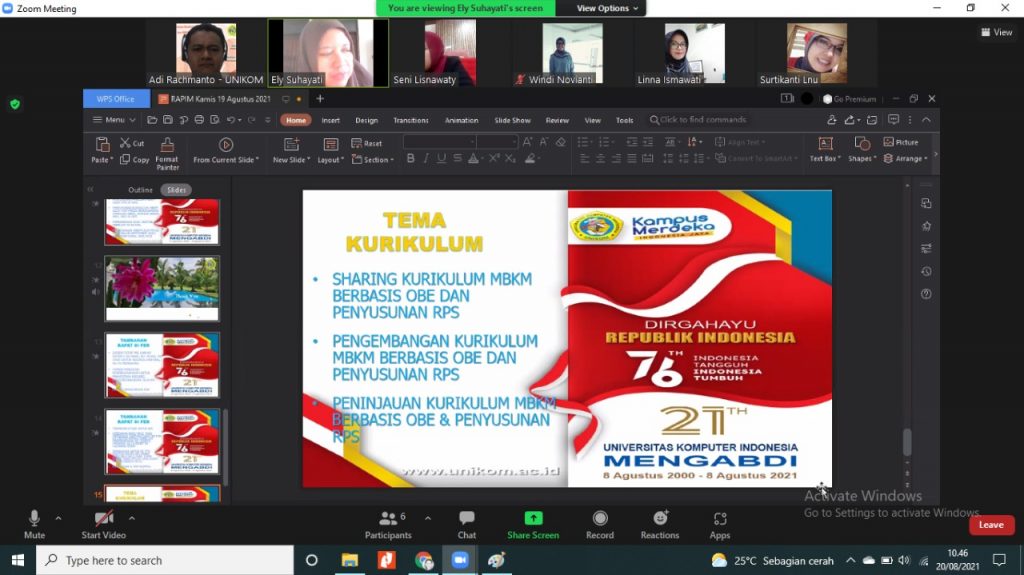
Task: Start slideshow From Current Slide icon
Action: coord(226,144)
